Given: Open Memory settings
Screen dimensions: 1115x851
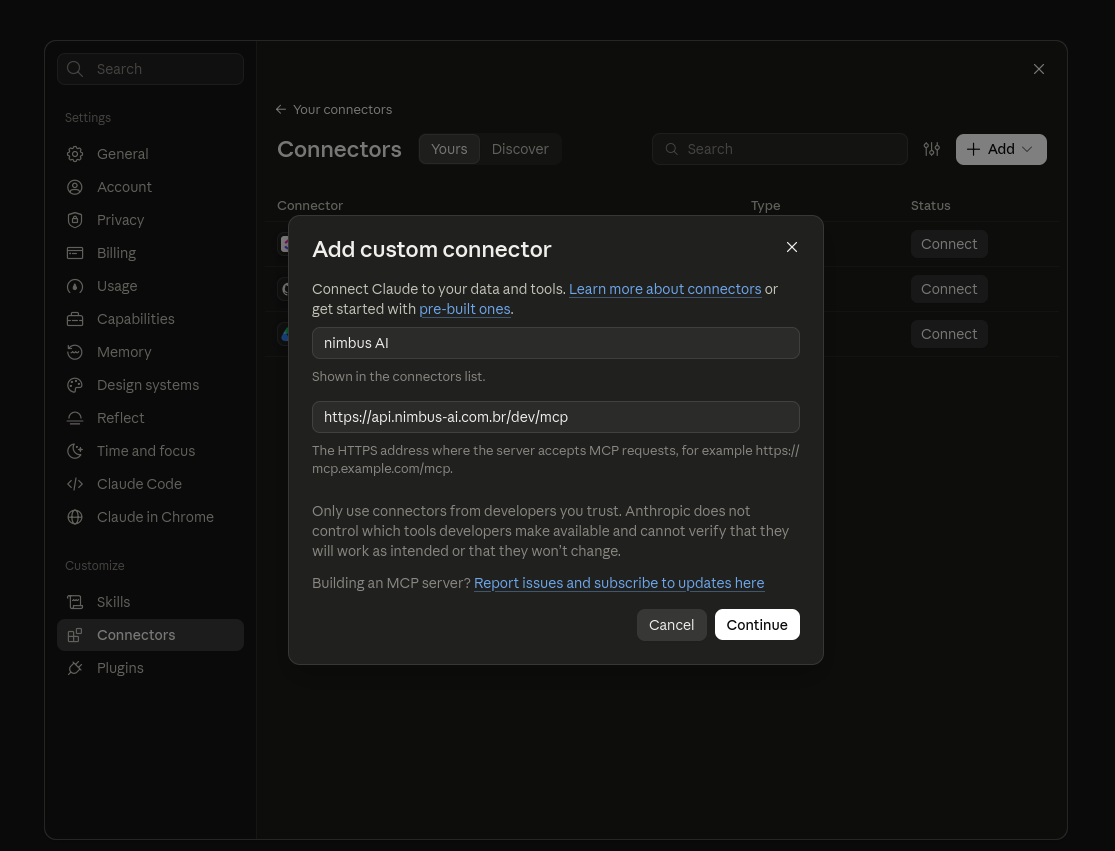Looking at the screenshot, I should point(150,352).
